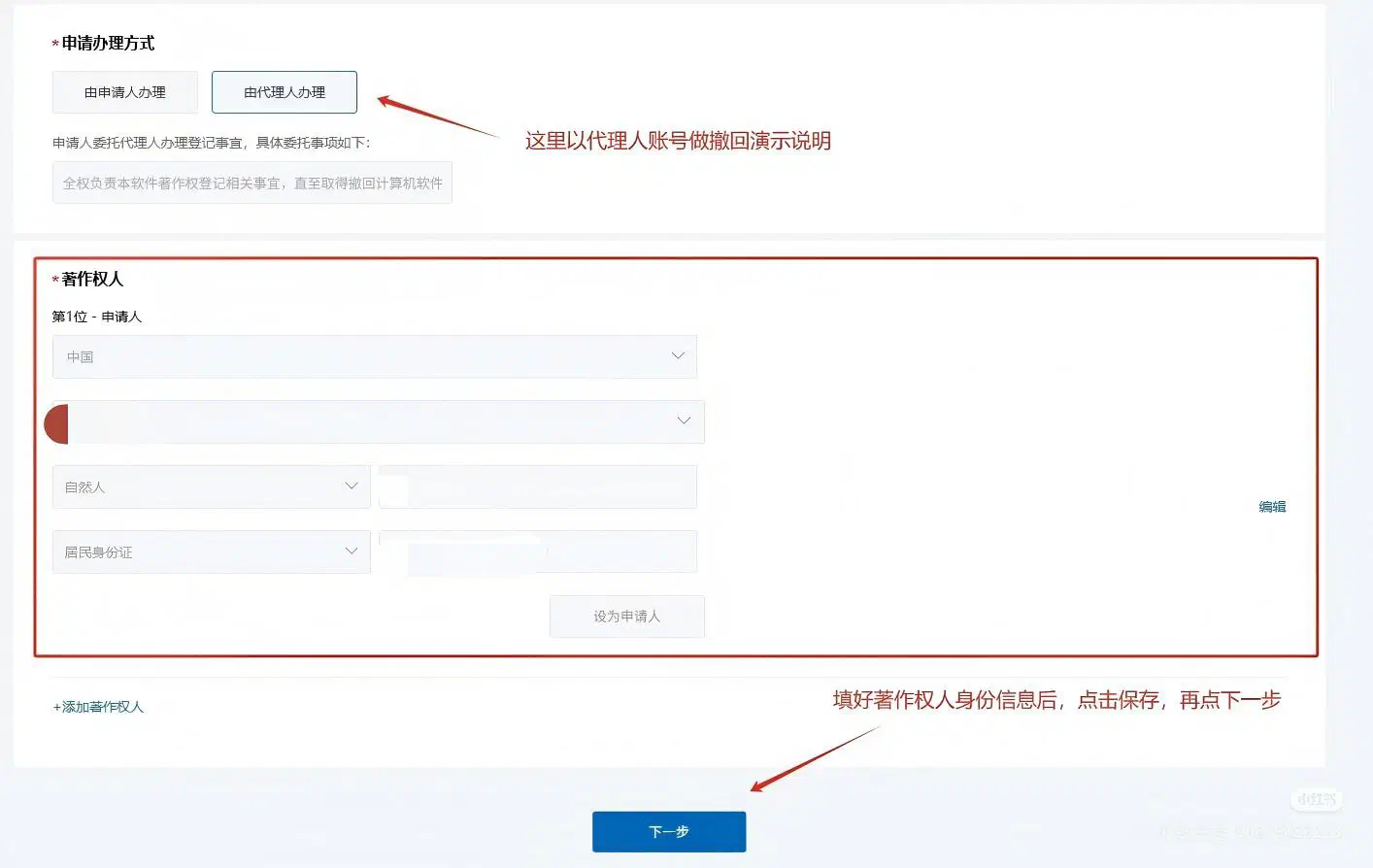Image resolution: width=1373 pixels, height=868 pixels.
Task: Click +添加著作权人 link
Action: (98, 707)
